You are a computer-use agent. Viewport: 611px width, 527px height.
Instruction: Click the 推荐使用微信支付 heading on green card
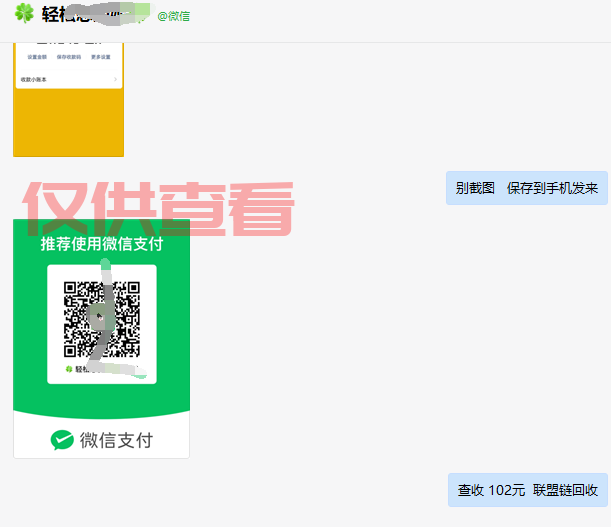(101, 244)
